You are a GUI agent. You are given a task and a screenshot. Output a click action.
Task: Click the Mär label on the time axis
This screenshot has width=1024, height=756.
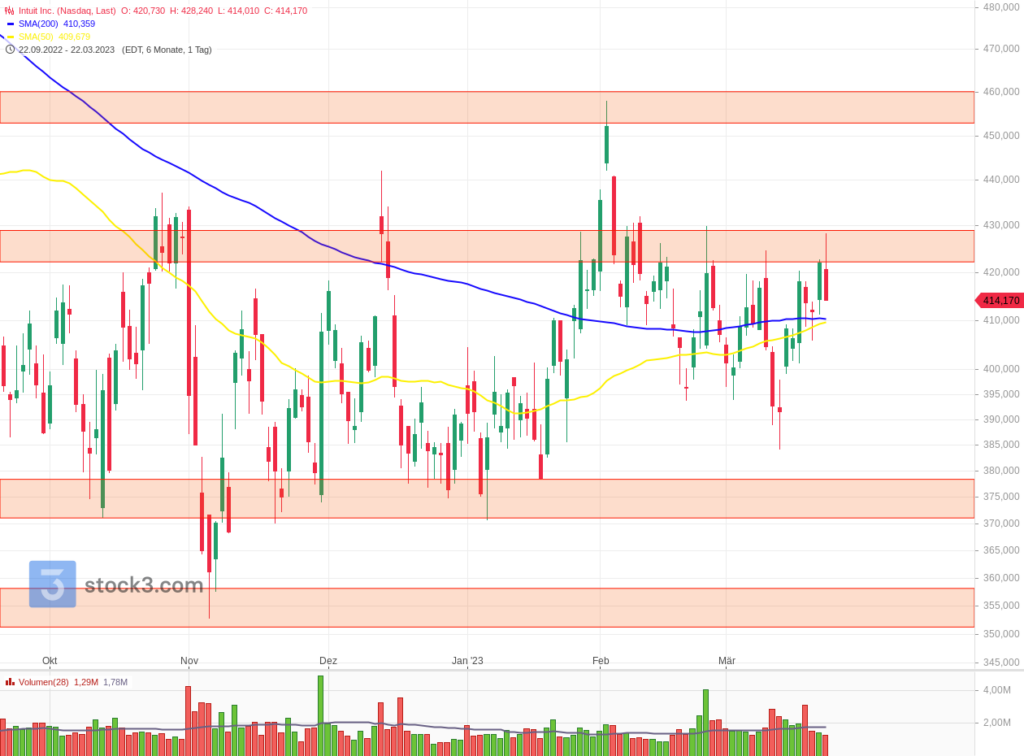click(727, 661)
